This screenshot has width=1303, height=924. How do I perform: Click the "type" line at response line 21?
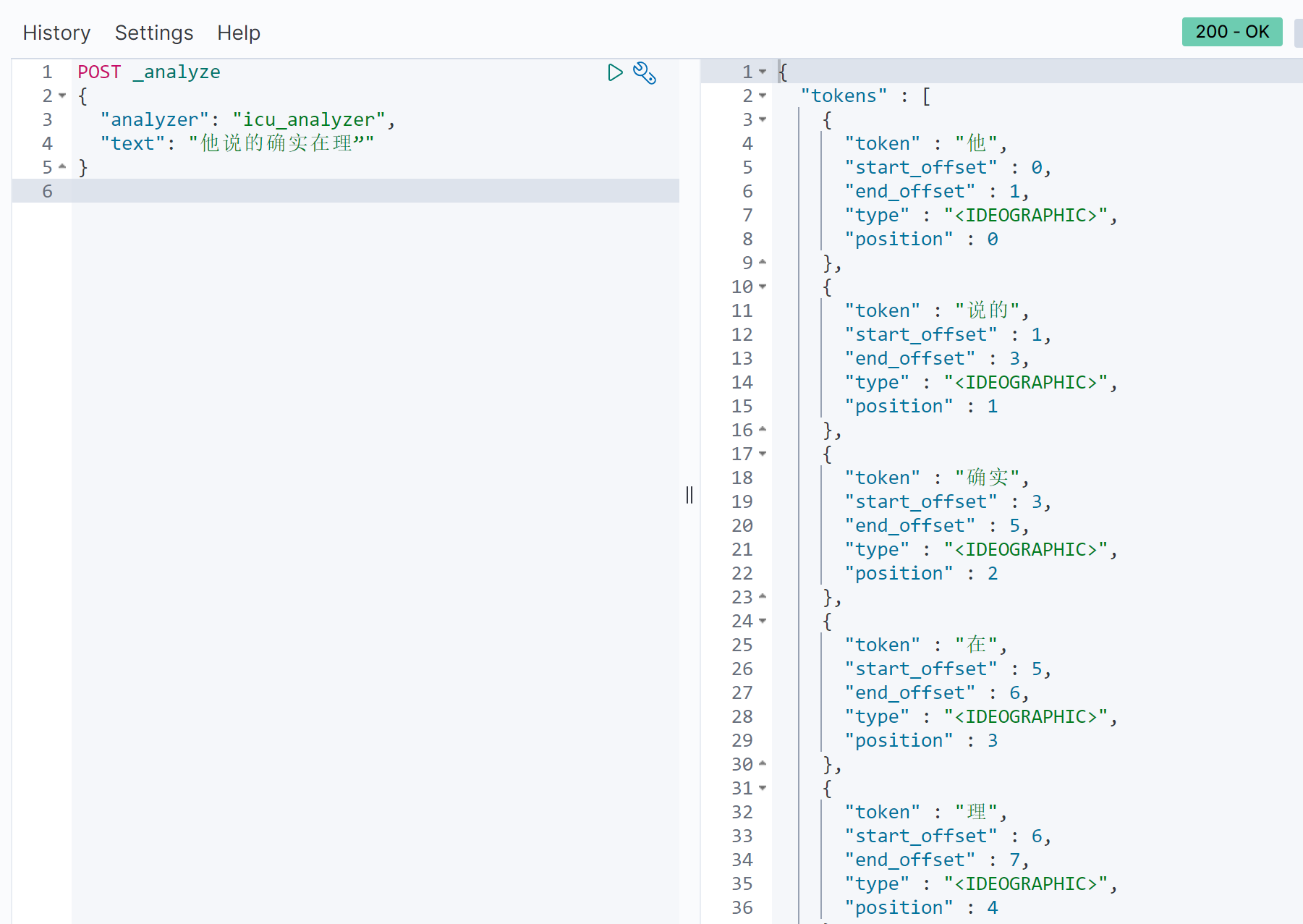click(x=981, y=549)
